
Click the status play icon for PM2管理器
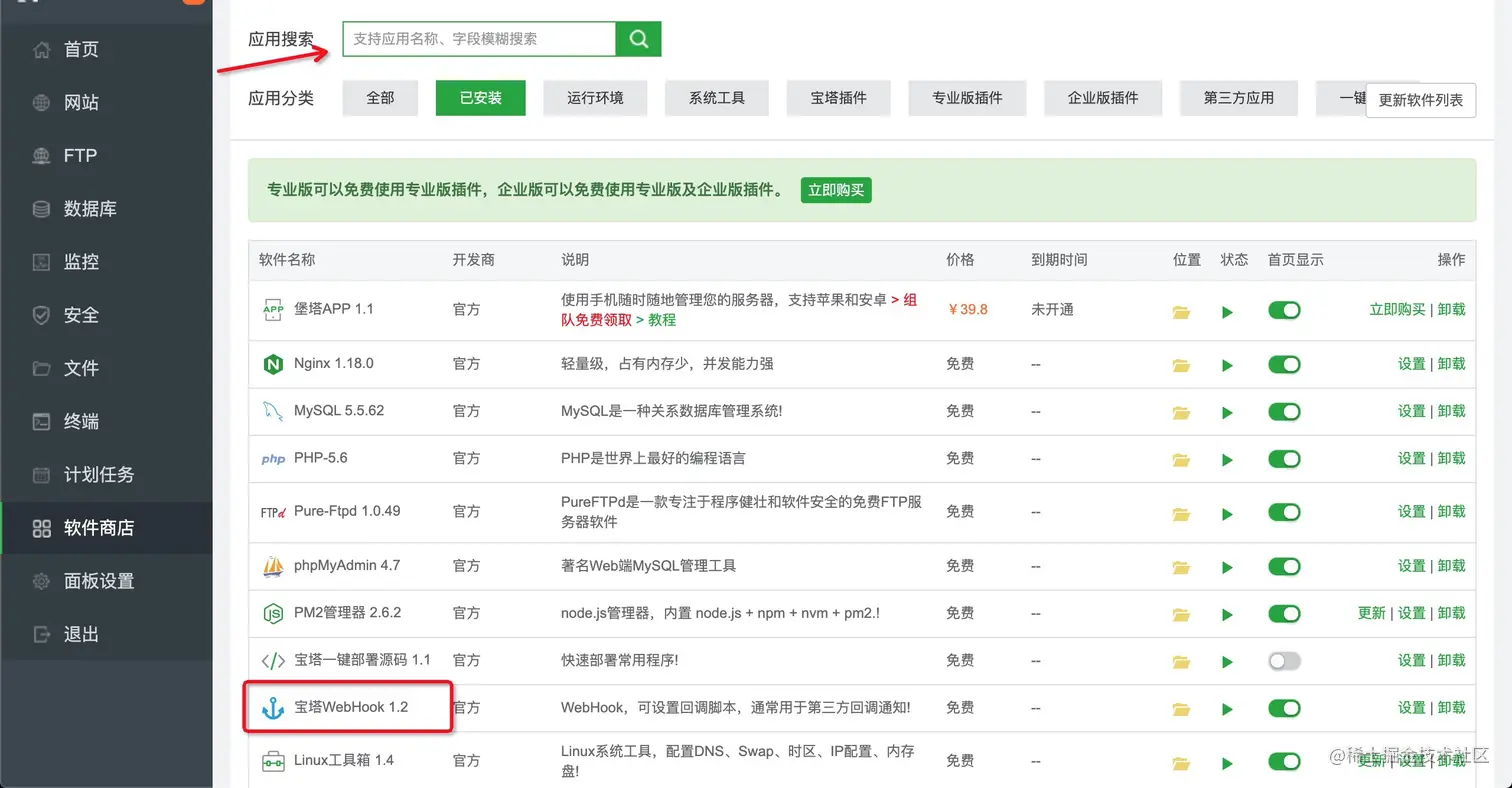tap(1227, 614)
